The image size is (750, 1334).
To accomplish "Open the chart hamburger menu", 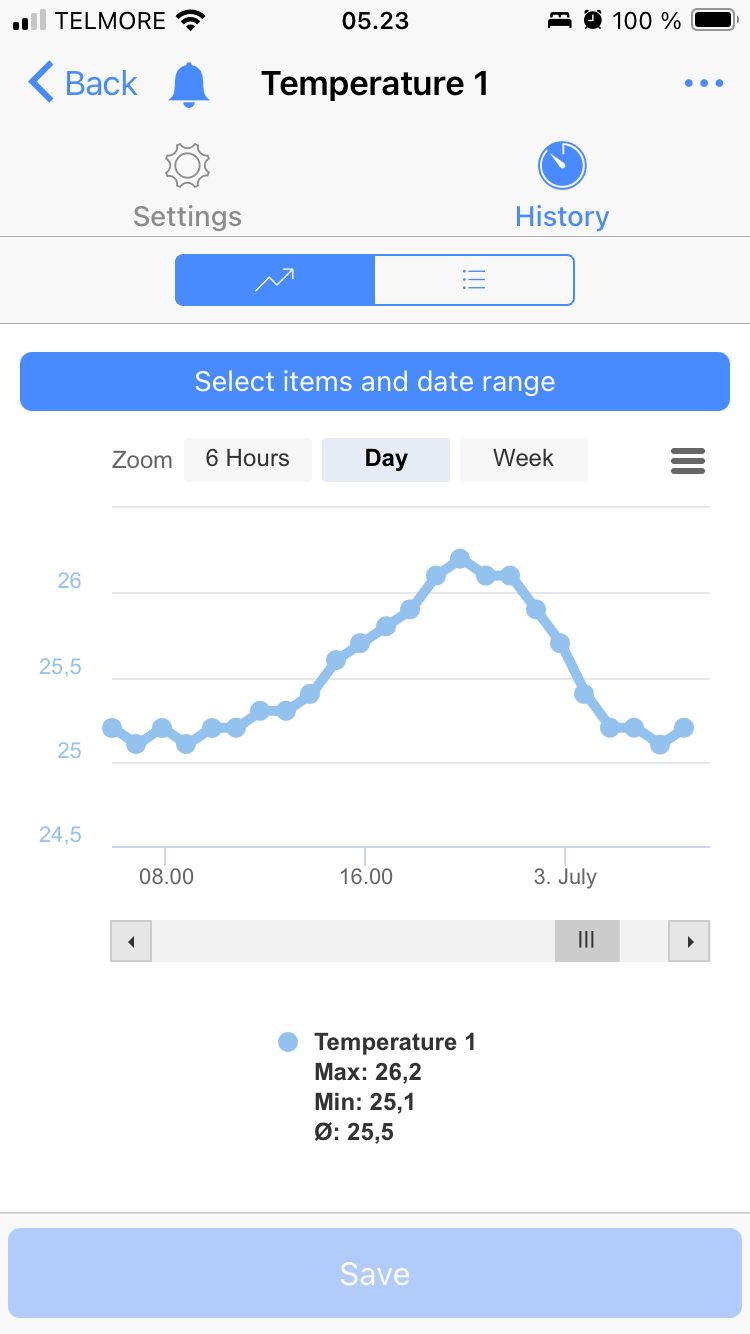I will (x=688, y=460).
